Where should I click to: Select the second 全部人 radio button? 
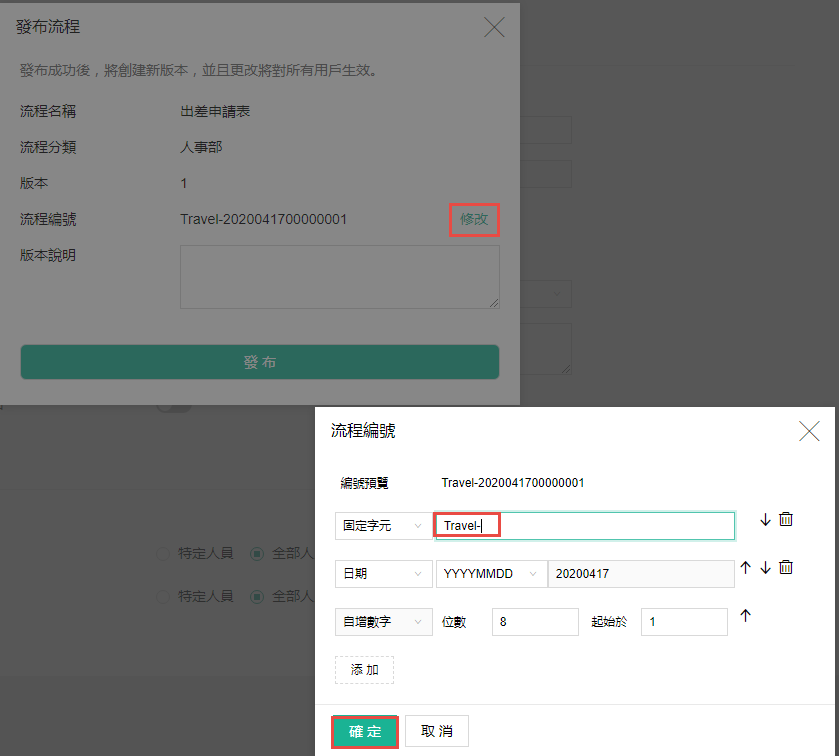tap(257, 596)
